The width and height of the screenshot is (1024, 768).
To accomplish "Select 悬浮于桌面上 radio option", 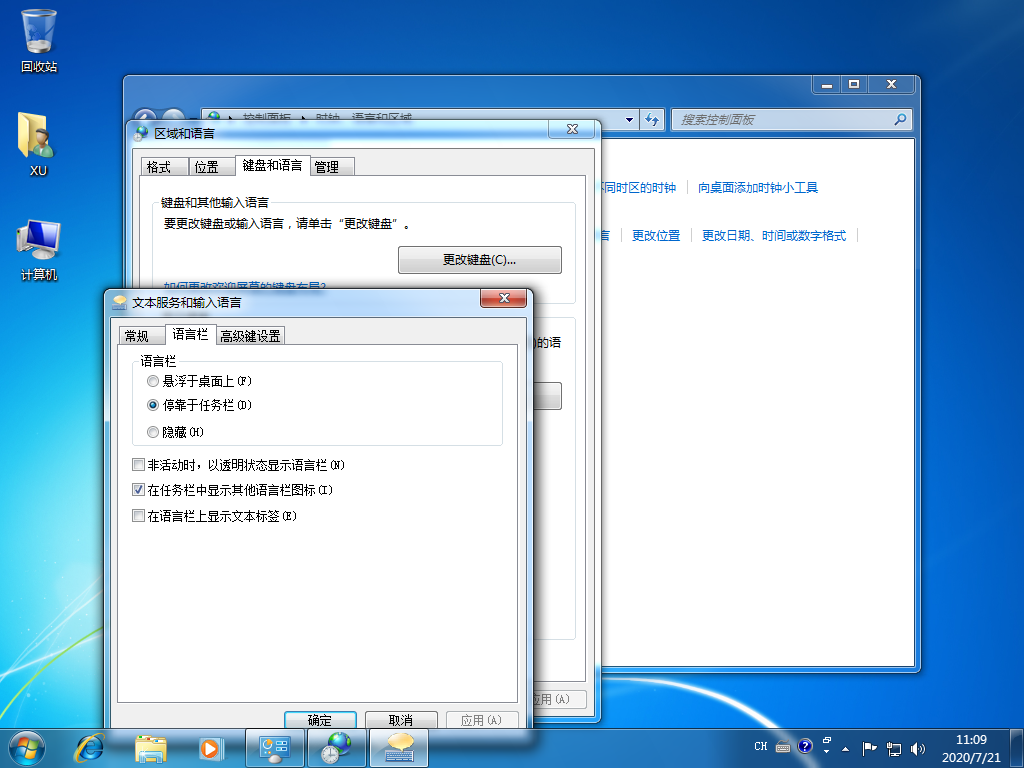I will [152, 381].
